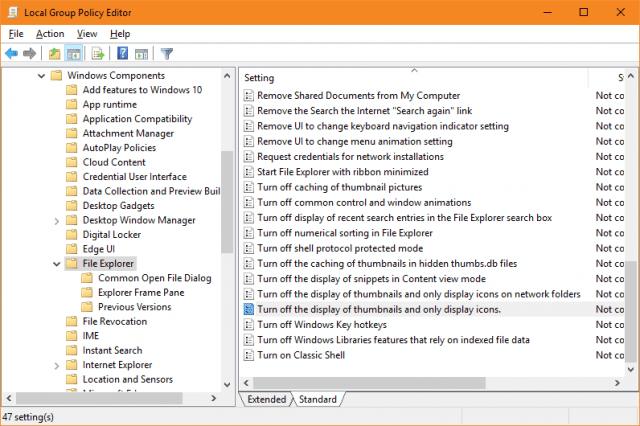Click the Local Group Policy Editor title icon
The width and height of the screenshot is (640, 426).
coord(13,12)
